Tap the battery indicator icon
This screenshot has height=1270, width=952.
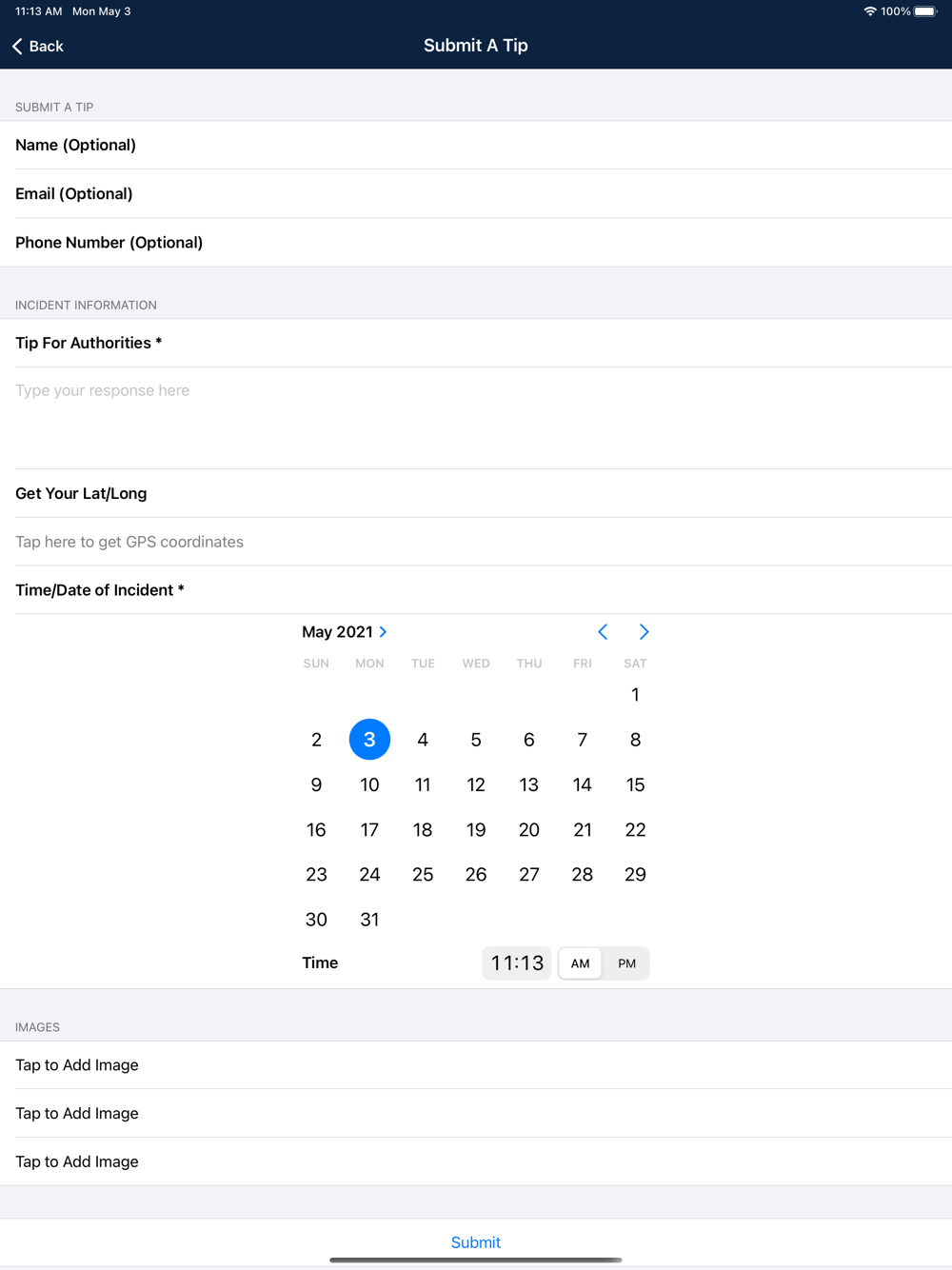(926, 11)
